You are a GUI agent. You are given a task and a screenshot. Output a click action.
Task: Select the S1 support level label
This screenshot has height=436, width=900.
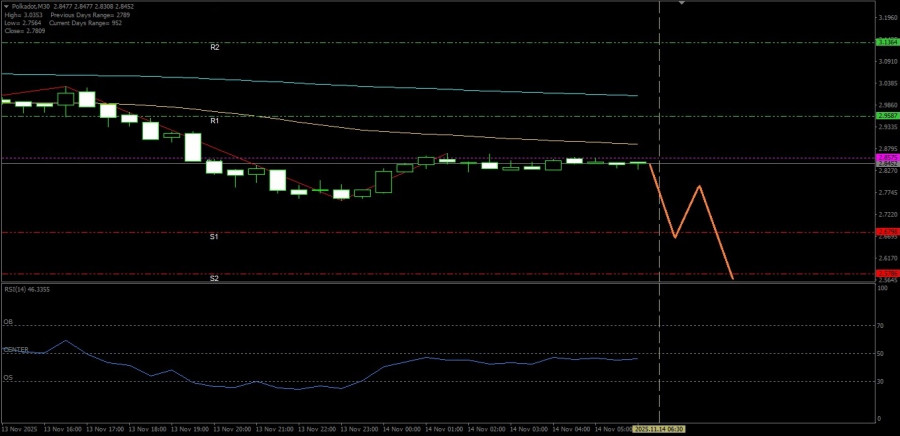click(x=214, y=236)
